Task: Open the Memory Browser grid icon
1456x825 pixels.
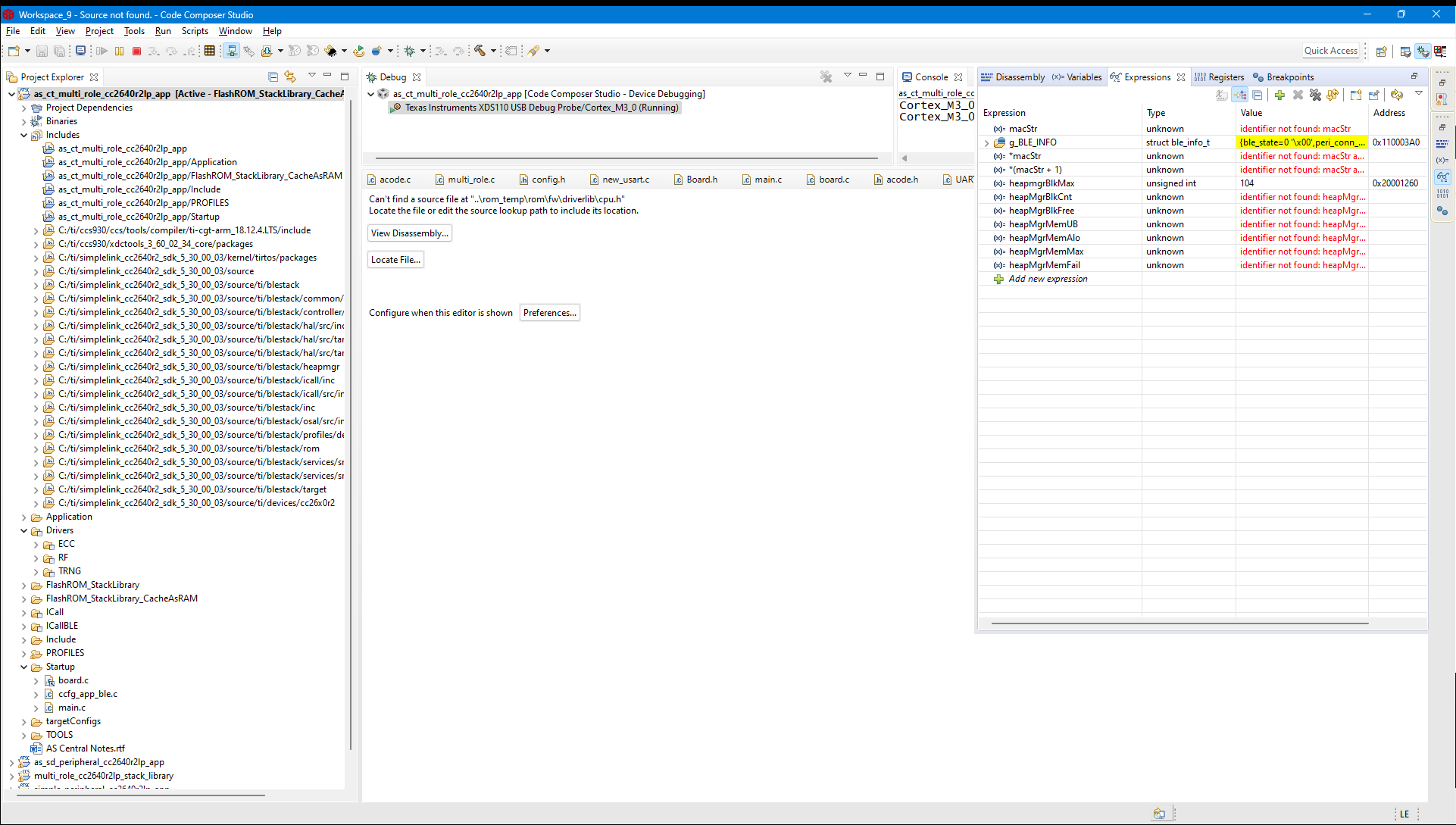Action: 210,51
